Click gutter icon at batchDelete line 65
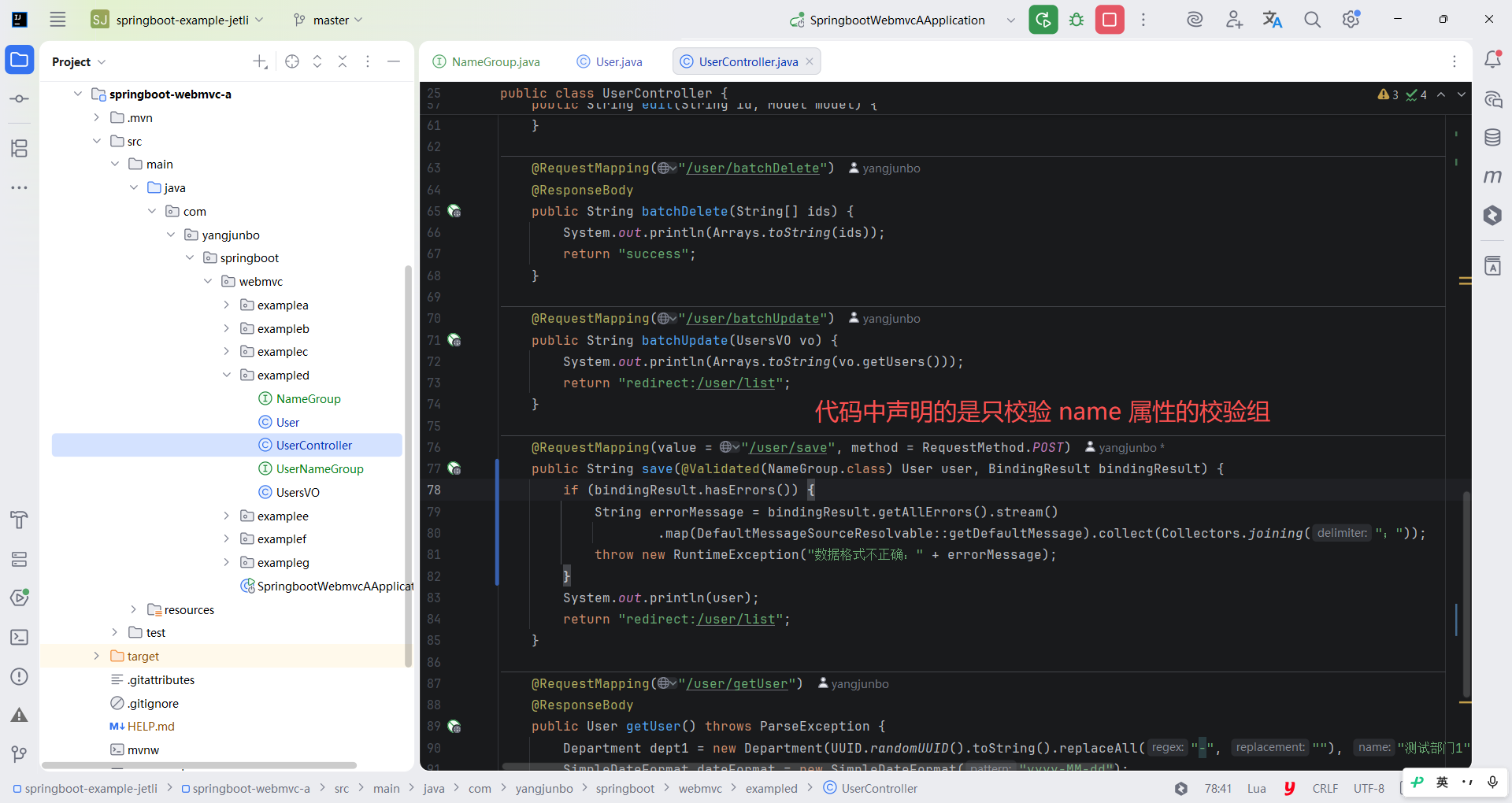The image size is (1512, 803). pyautogui.click(x=454, y=211)
